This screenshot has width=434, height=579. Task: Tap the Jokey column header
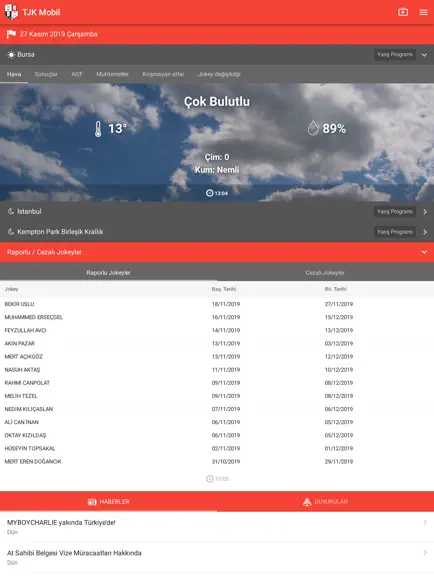11,289
